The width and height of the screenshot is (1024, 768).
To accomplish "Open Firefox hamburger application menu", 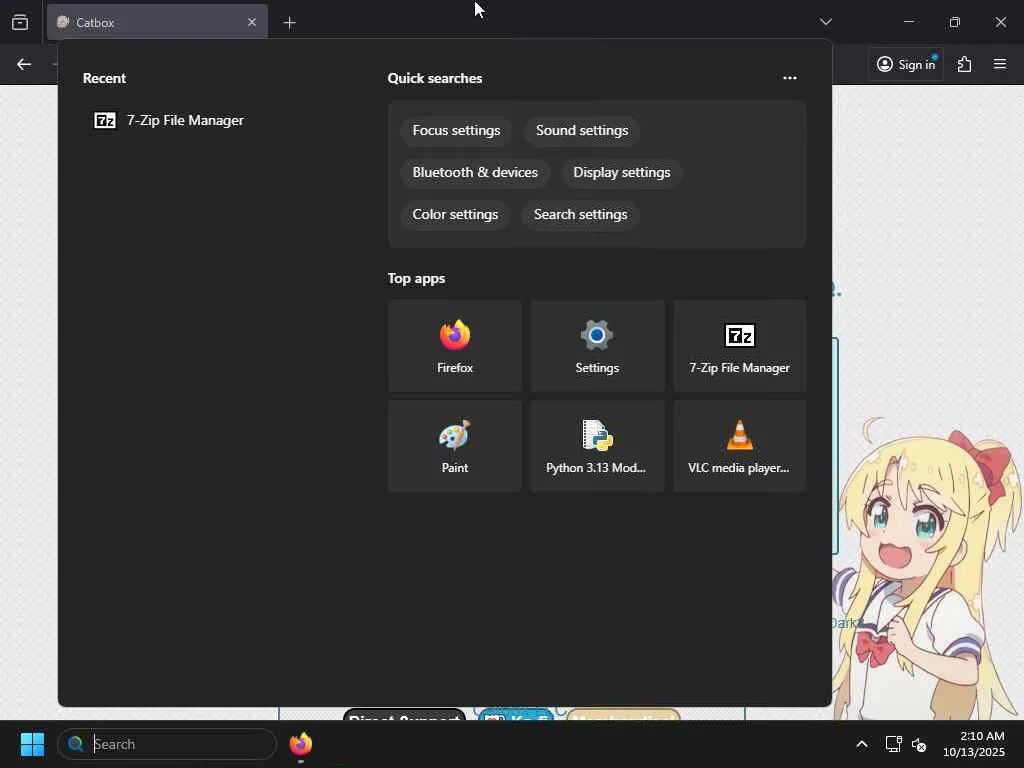I will pos(1000,64).
